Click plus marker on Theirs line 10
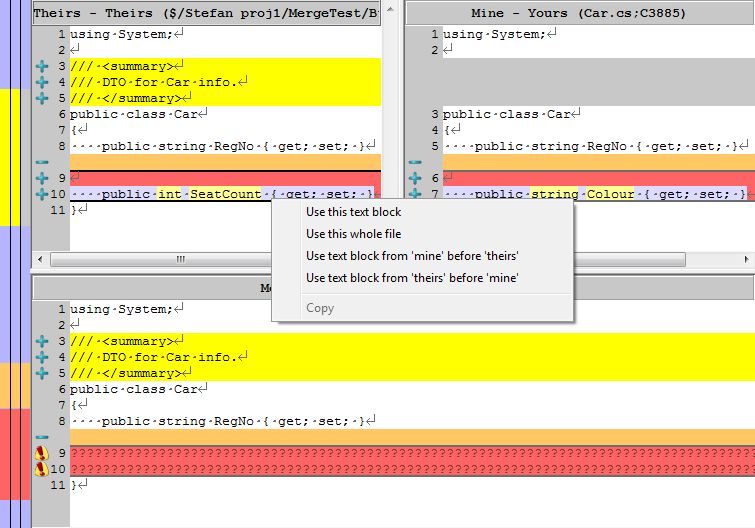This screenshot has height=528, width=755. click(42, 194)
